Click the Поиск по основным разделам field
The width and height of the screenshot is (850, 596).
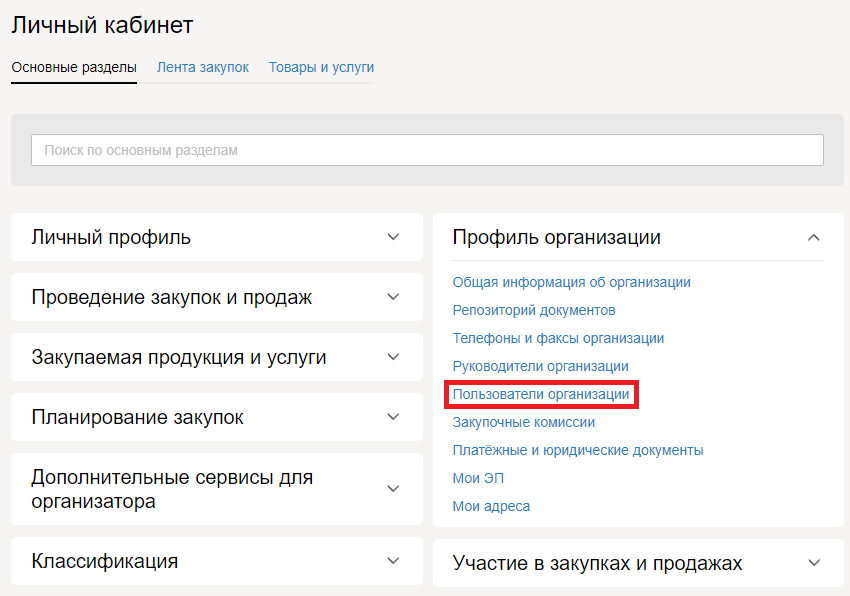coord(427,150)
